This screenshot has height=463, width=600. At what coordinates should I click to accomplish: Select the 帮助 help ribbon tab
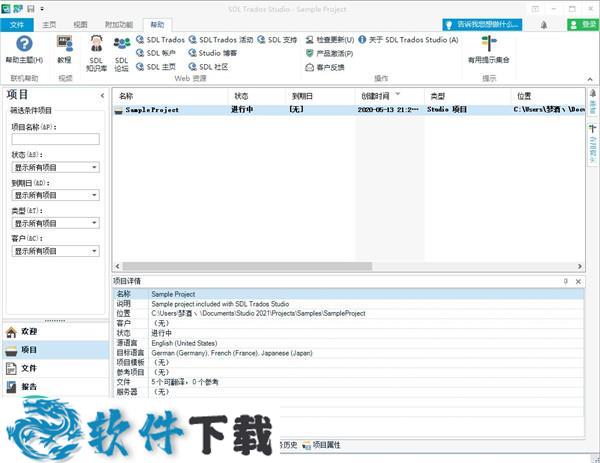pos(157,25)
